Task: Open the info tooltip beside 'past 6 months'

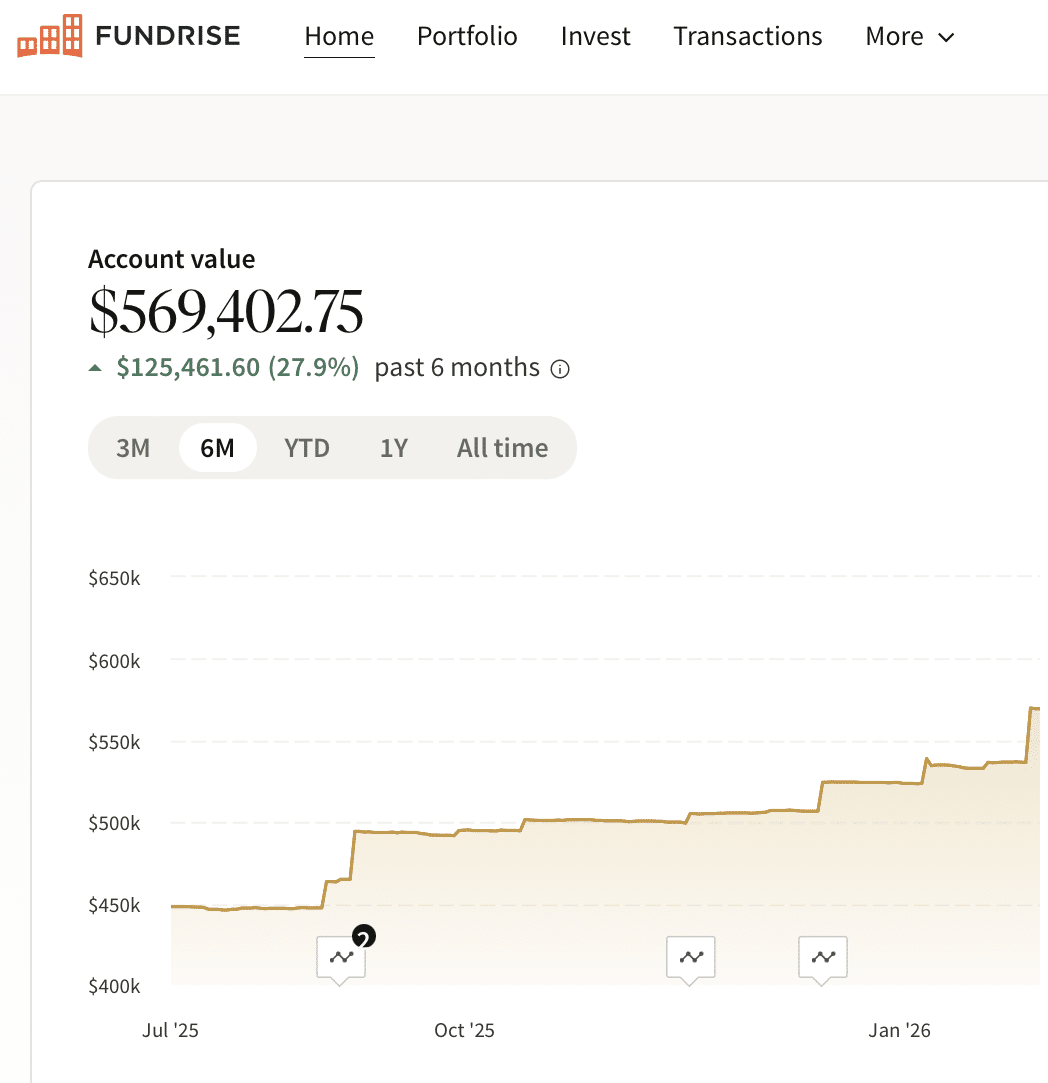Action: point(560,368)
